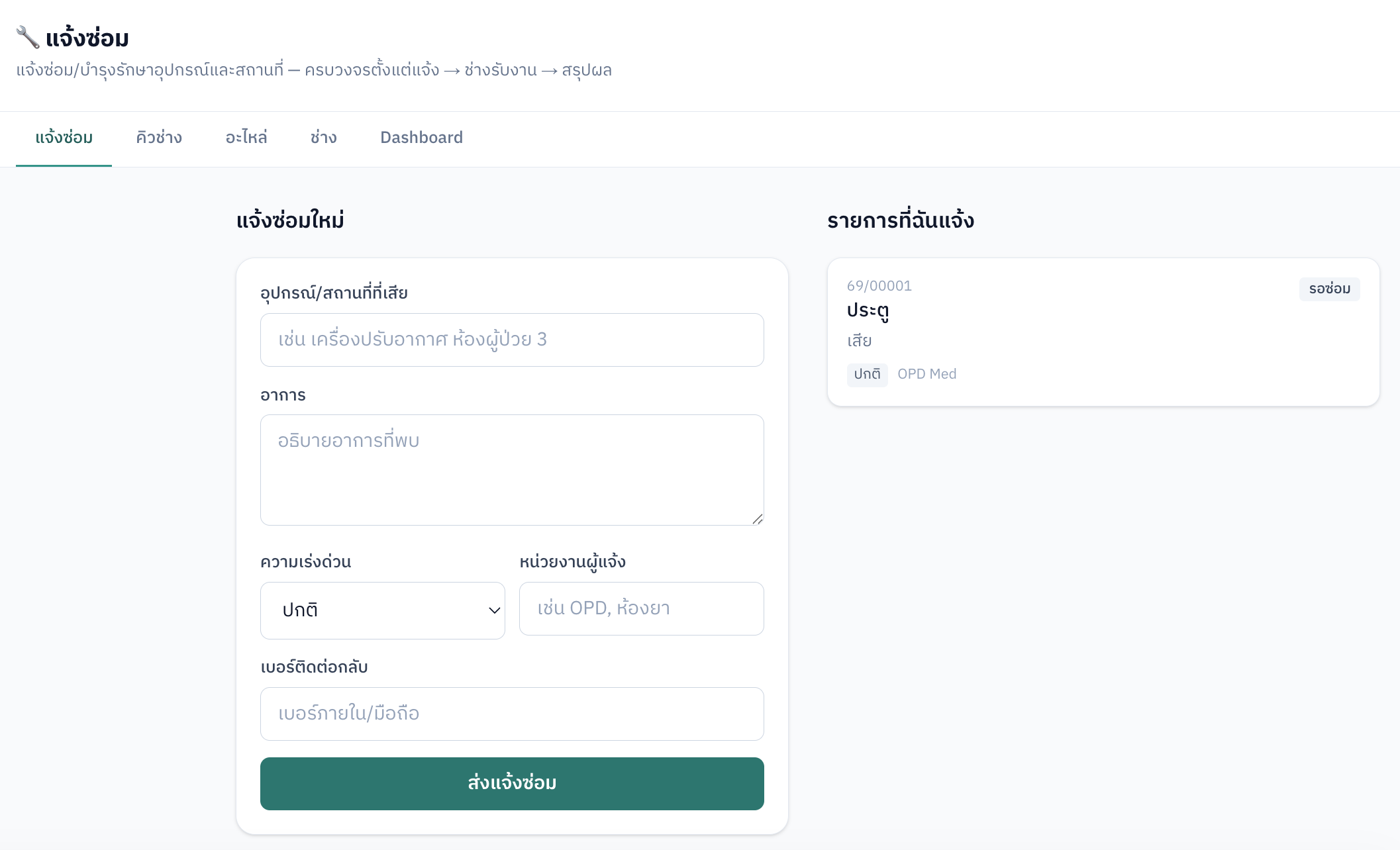This screenshot has width=1400, height=850.
Task: Grab the textarea resize handle corner
Action: point(758,519)
